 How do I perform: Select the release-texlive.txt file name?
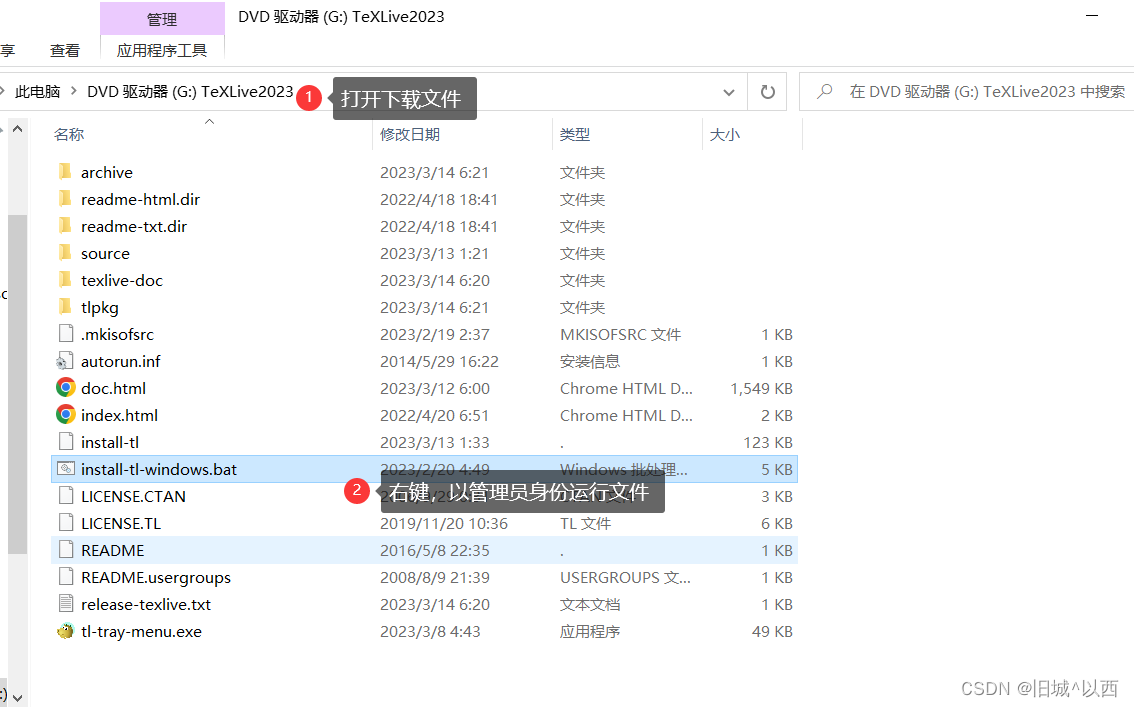(x=146, y=604)
